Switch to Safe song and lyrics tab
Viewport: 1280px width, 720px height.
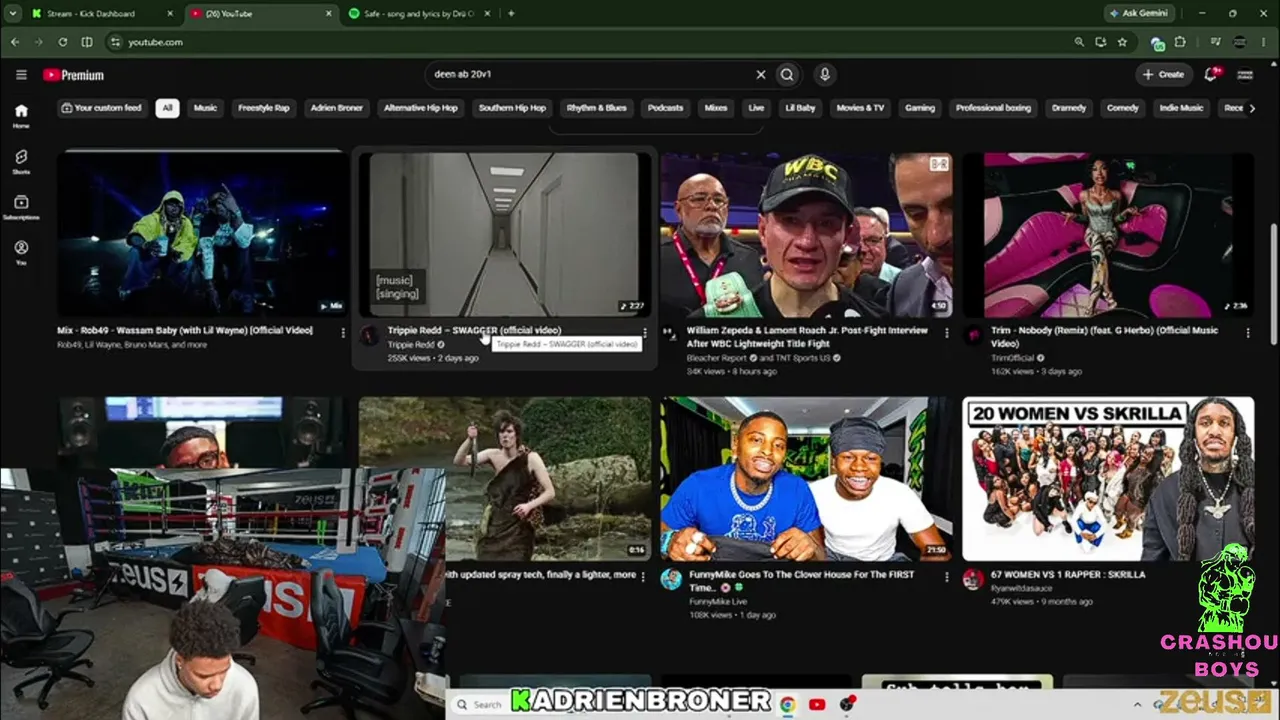[420, 14]
